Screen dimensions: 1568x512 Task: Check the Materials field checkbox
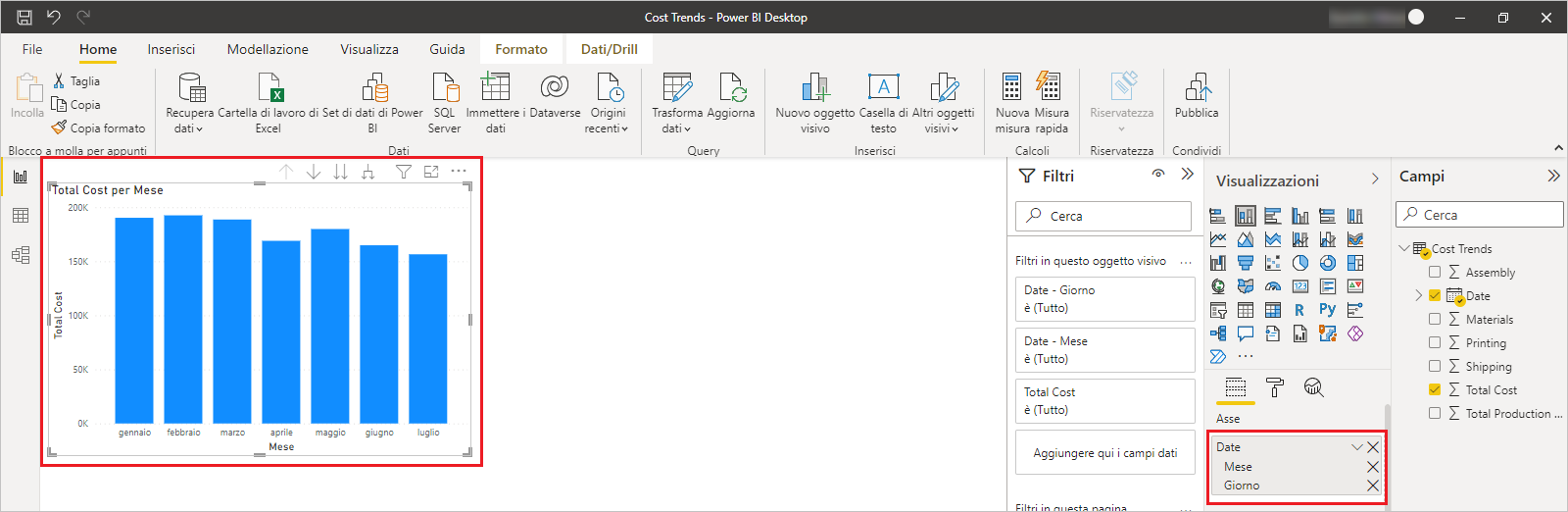[1435, 320]
